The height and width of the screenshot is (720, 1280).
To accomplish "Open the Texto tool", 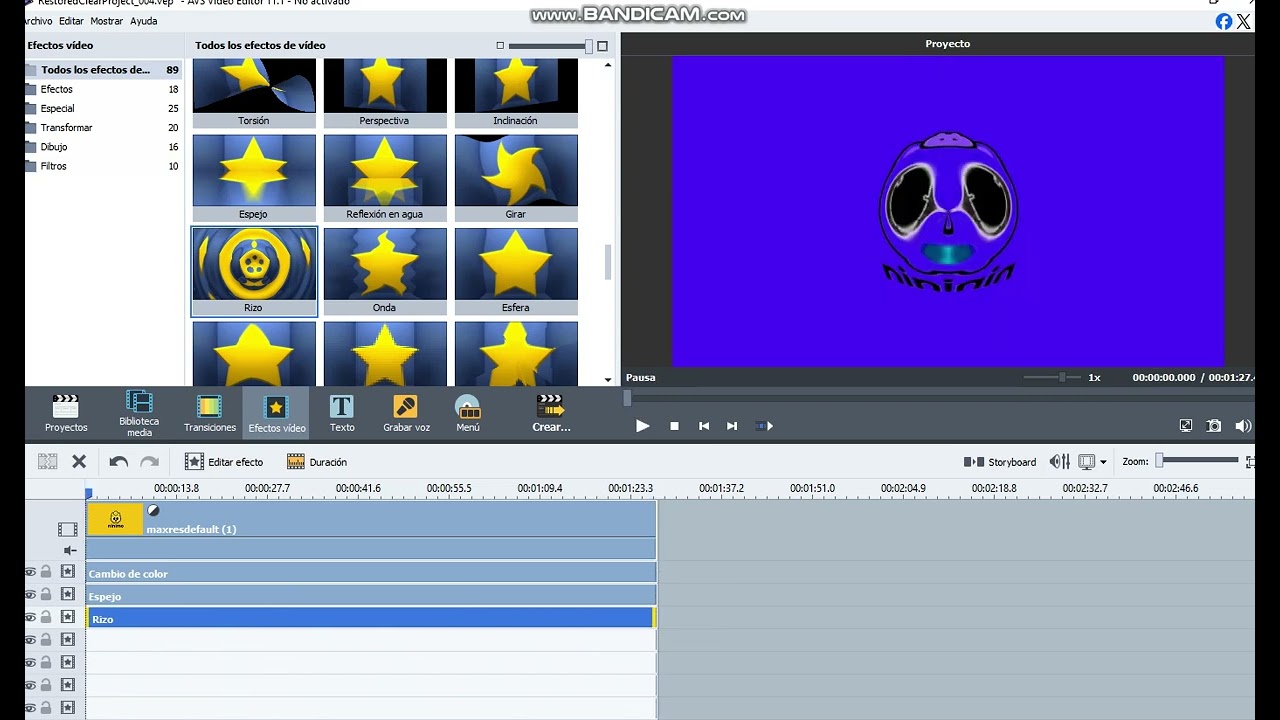I will 342,413.
